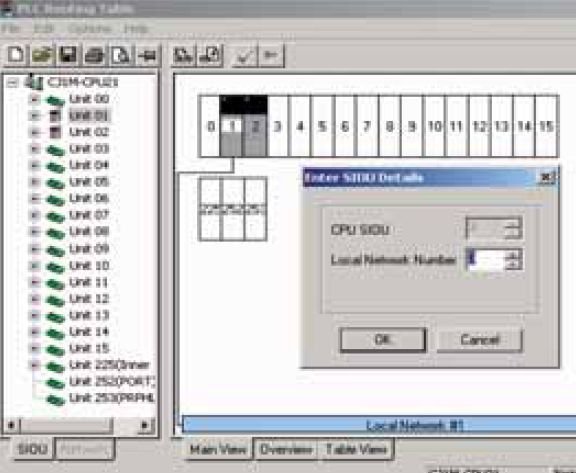Click green unit icon beside Unit 04
This screenshot has height=473, width=576.
tap(55, 166)
